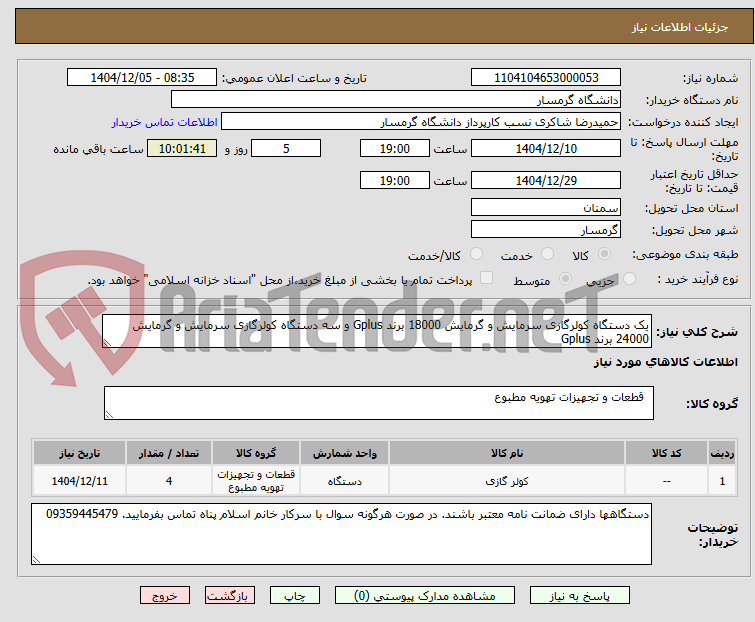The height and width of the screenshot is (622, 755).
Task: Click the resize grip of گروه کالا box
Action: [109, 415]
